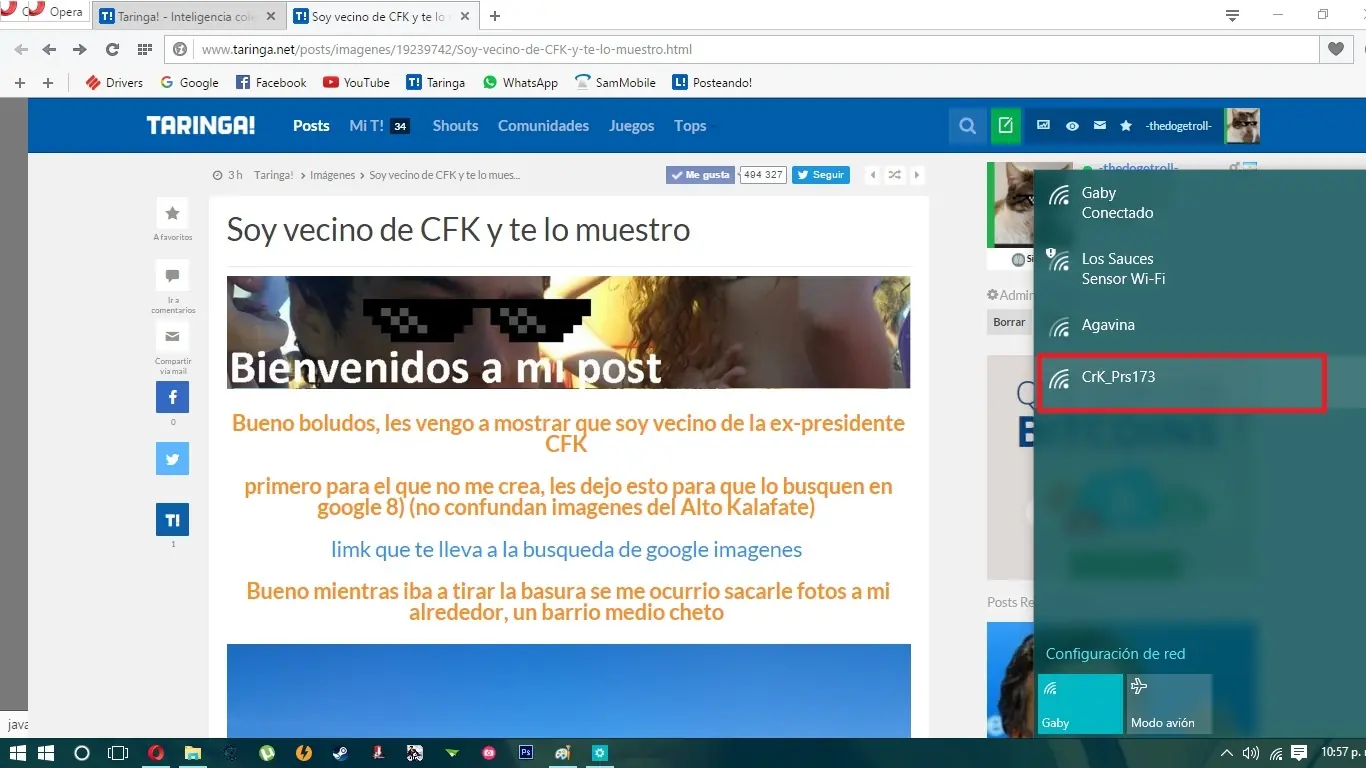Select the Agavina network
This screenshot has width=1366, height=768.
point(1200,325)
